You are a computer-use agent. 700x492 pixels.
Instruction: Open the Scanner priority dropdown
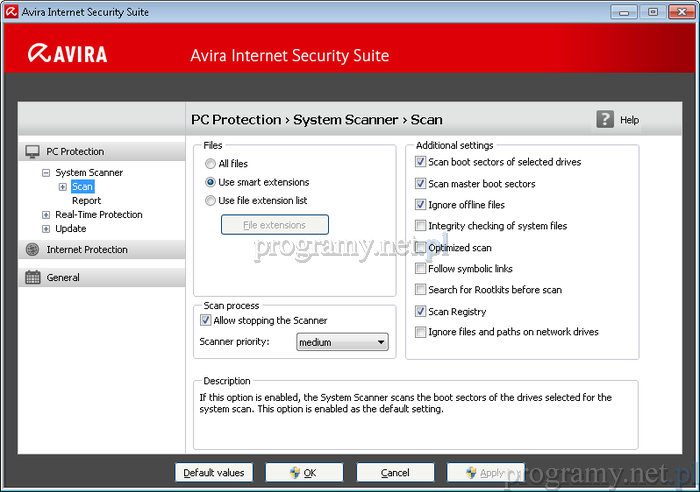pyautogui.click(x=342, y=342)
